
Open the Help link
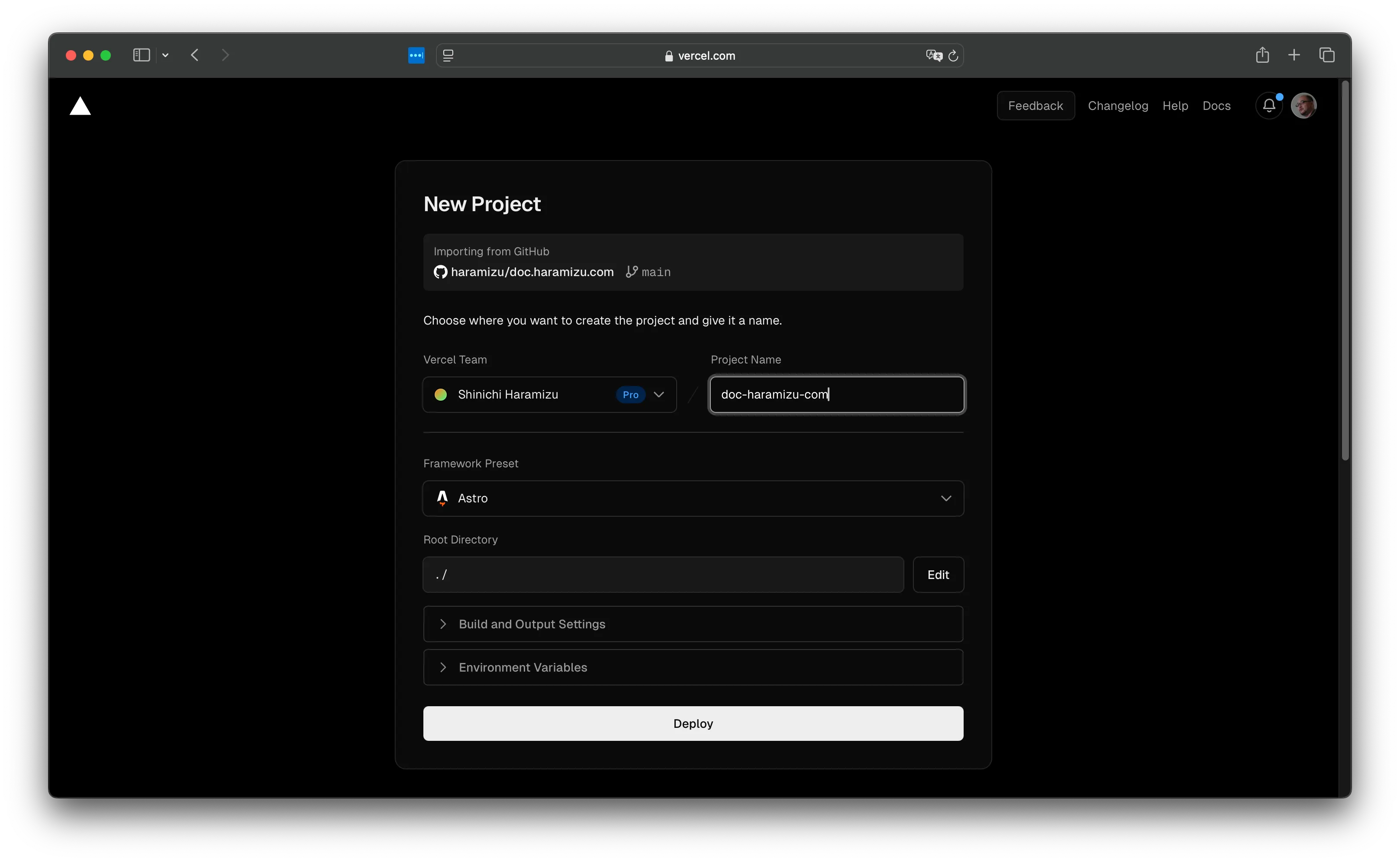1175,106
